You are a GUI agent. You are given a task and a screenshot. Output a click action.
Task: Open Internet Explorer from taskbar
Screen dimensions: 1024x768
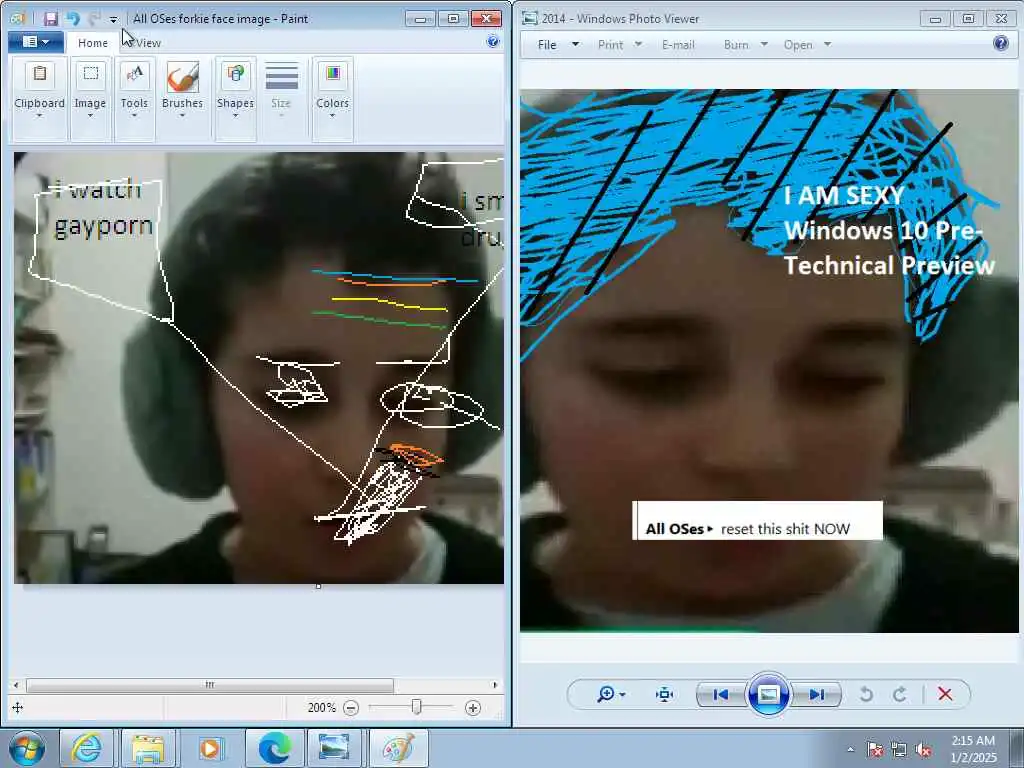click(x=86, y=748)
